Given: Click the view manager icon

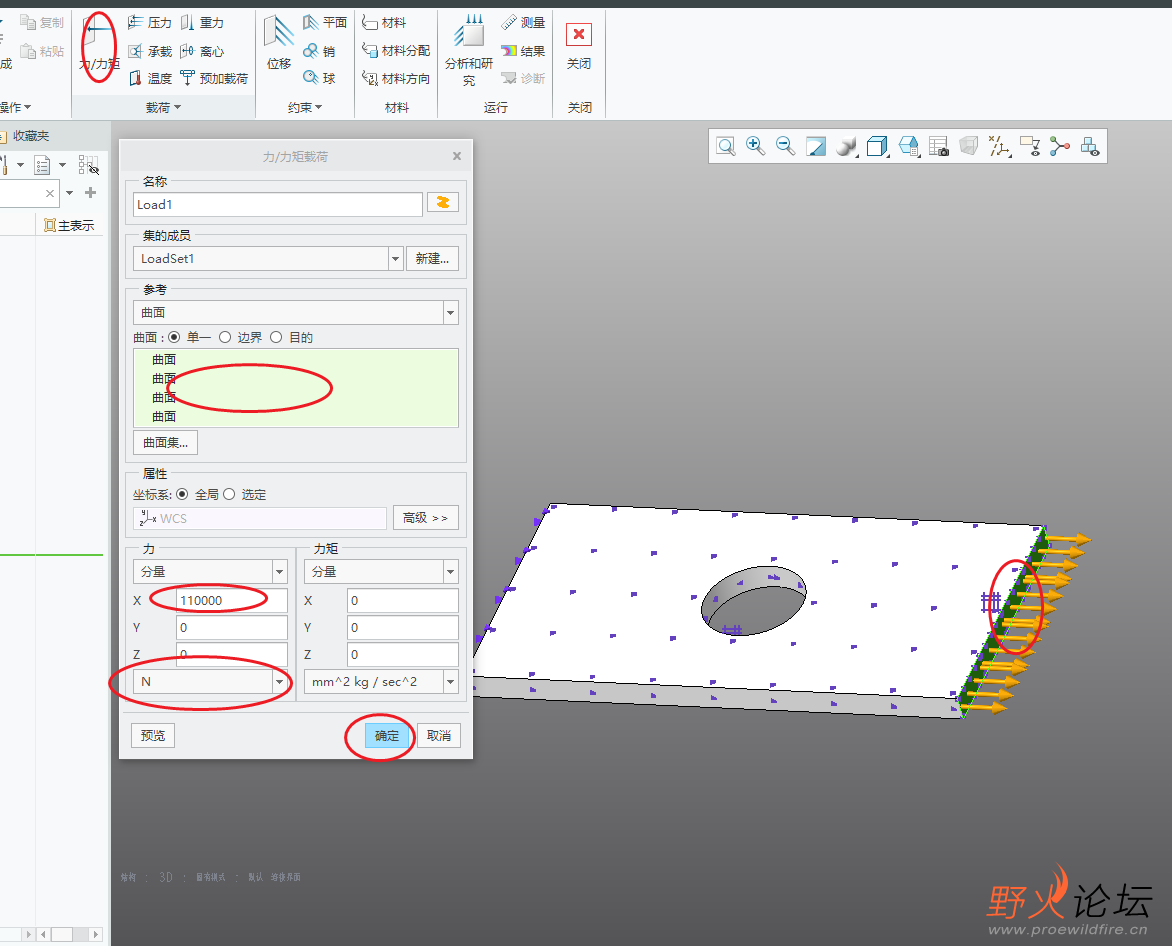Looking at the screenshot, I should (x=939, y=146).
